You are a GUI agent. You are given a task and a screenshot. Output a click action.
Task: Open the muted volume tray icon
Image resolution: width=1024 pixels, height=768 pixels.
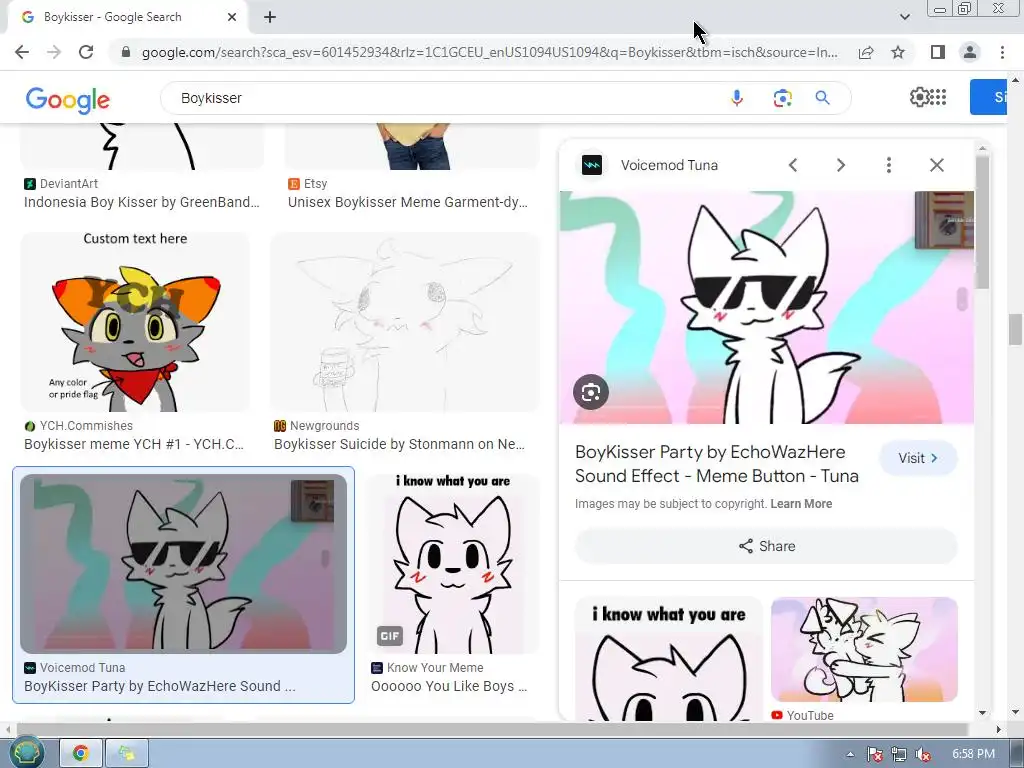923,754
